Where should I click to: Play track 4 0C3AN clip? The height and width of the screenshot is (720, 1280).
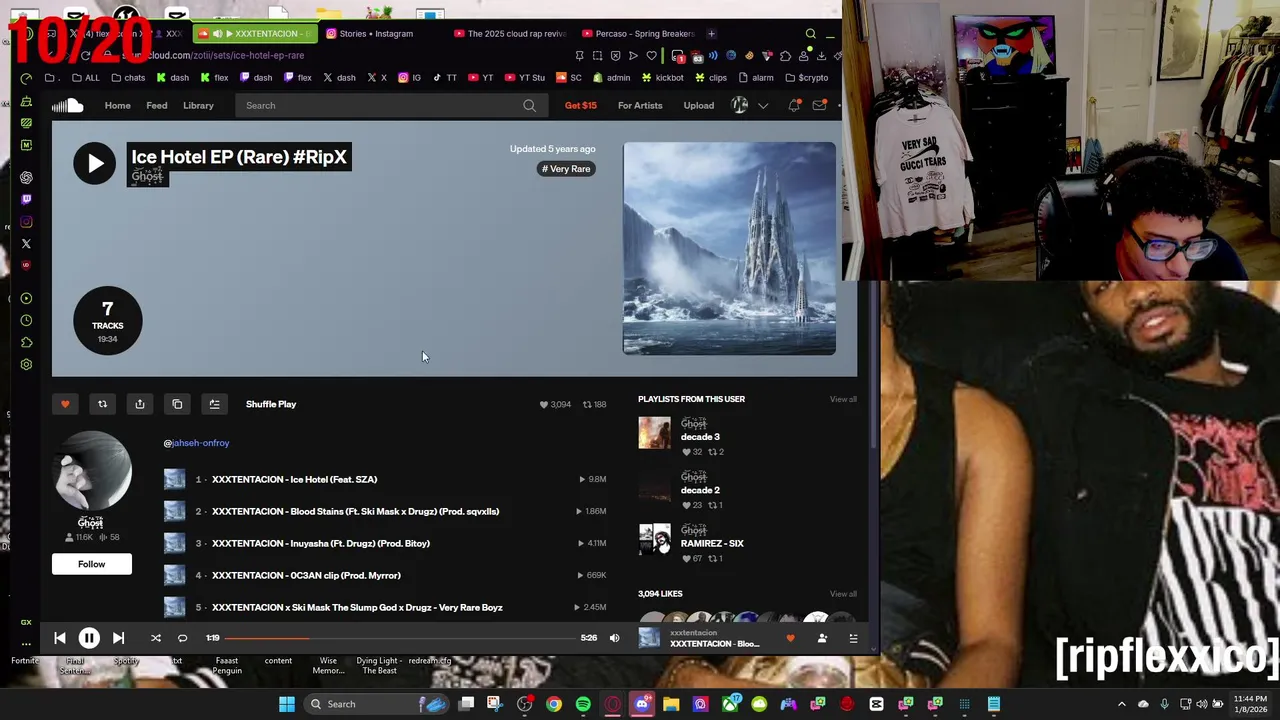point(306,575)
